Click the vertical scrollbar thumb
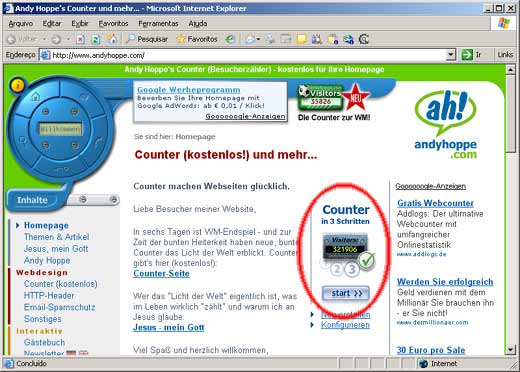This screenshot has height=372, width=520. (x=510, y=113)
